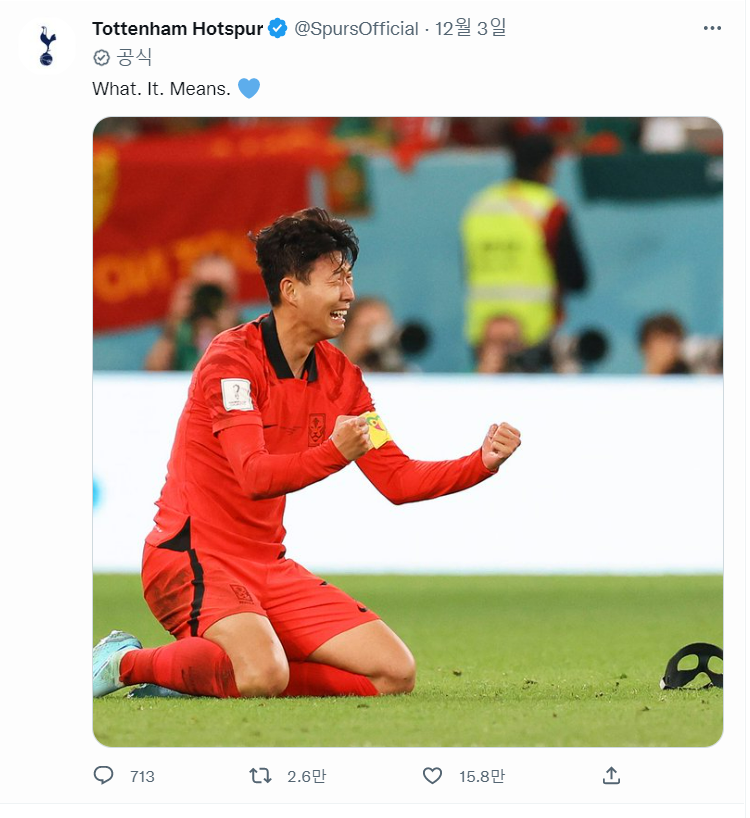Open the @SpursOfficial handle link
This screenshot has height=818, width=750.
click(x=356, y=29)
